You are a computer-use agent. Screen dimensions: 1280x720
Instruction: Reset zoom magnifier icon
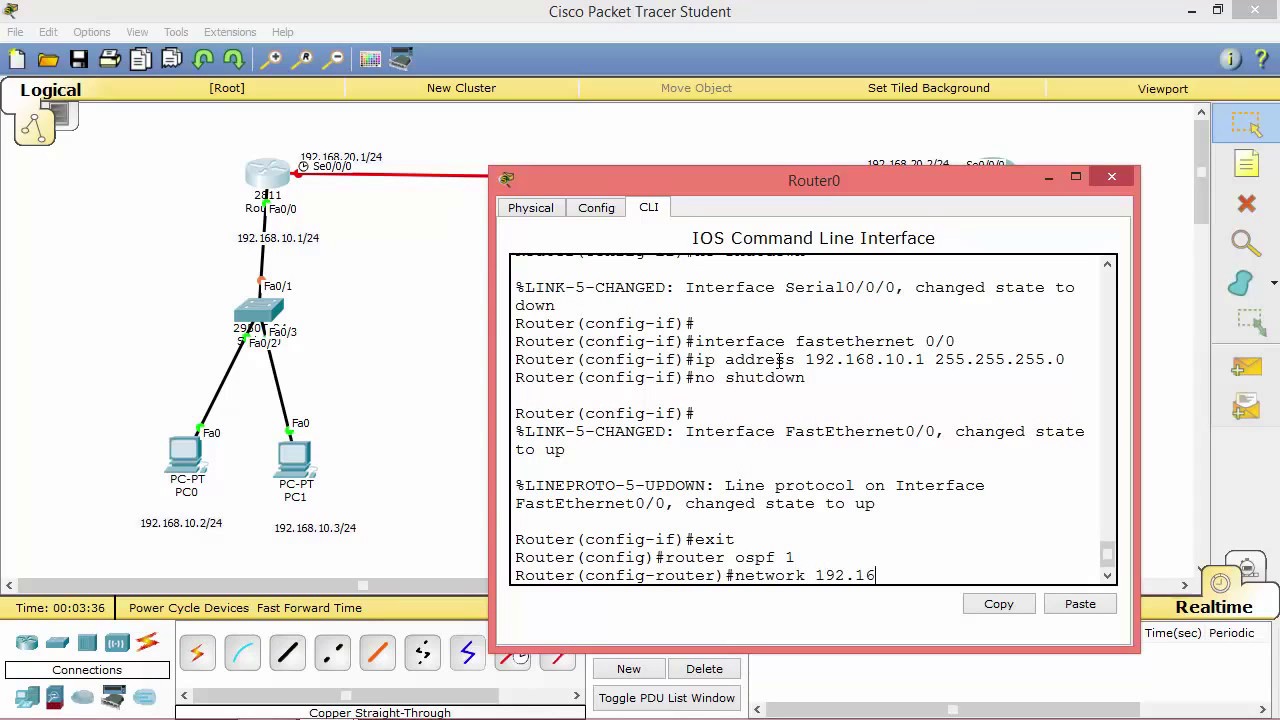(303, 60)
